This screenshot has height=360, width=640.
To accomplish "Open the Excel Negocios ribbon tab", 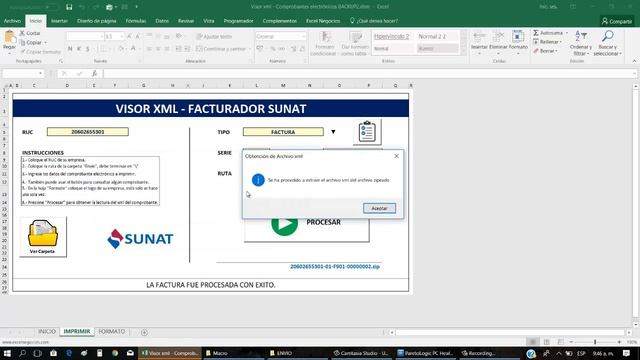I will 323,21.
